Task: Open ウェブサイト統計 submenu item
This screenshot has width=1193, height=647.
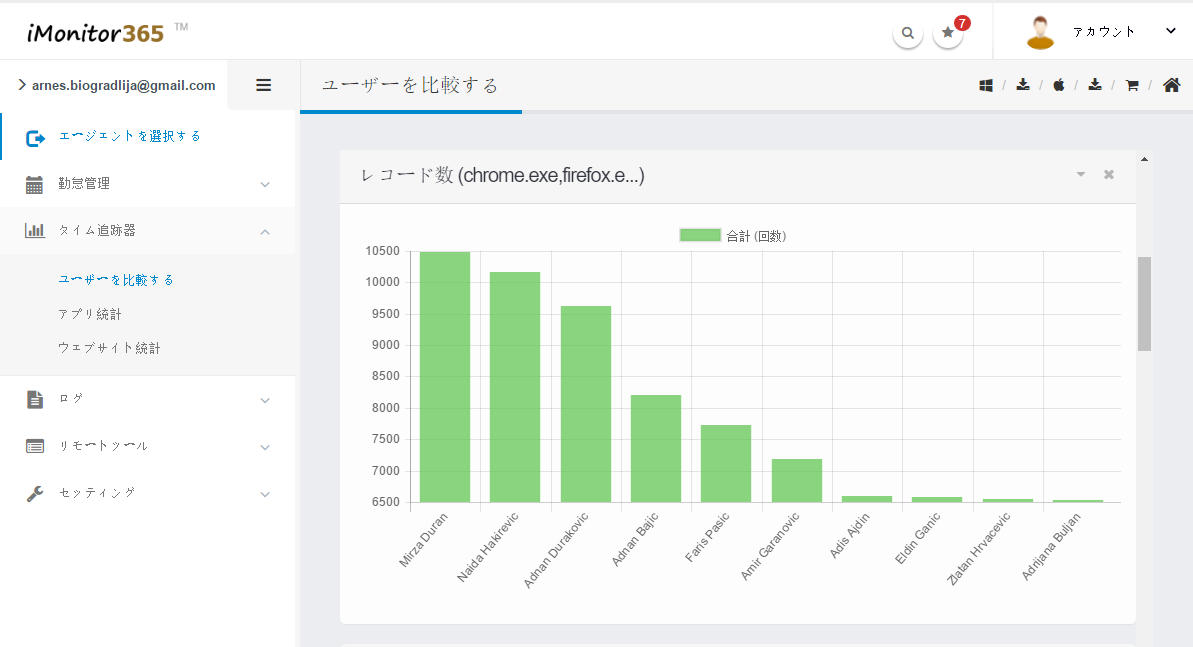Action: (x=109, y=348)
